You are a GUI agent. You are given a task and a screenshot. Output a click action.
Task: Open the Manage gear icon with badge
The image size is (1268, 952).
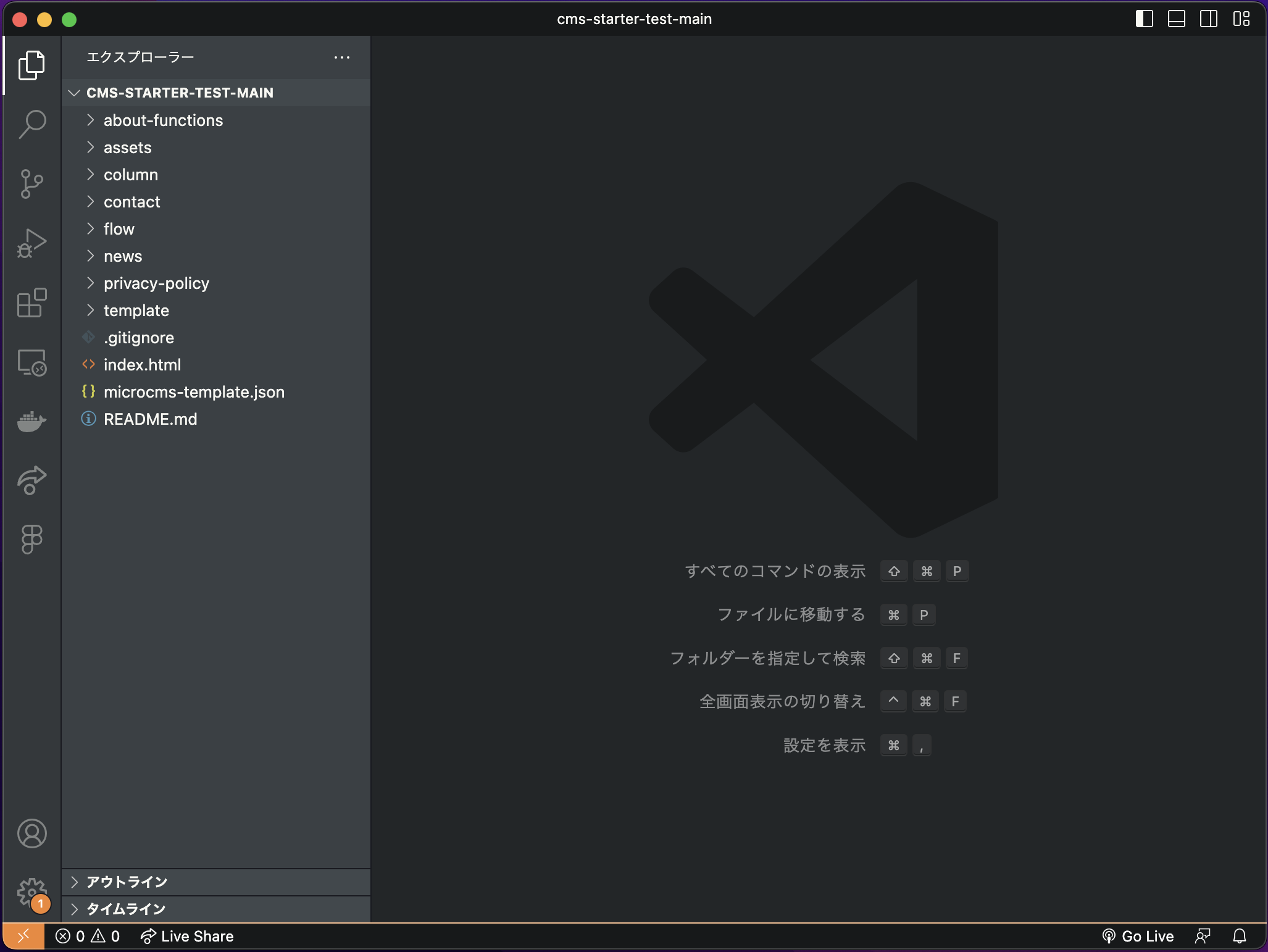pyautogui.click(x=32, y=894)
